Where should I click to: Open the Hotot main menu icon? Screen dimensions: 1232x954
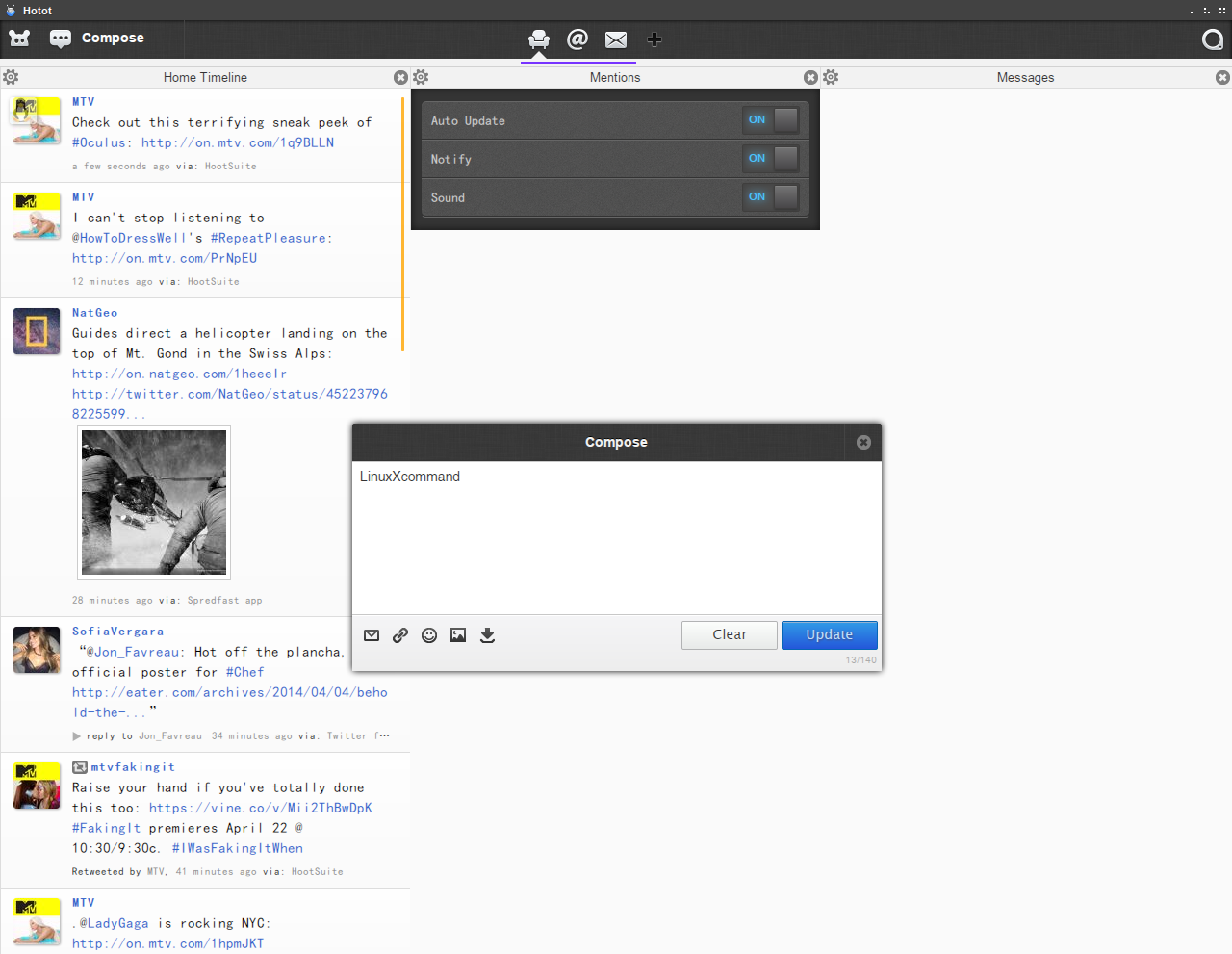[x=19, y=39]
